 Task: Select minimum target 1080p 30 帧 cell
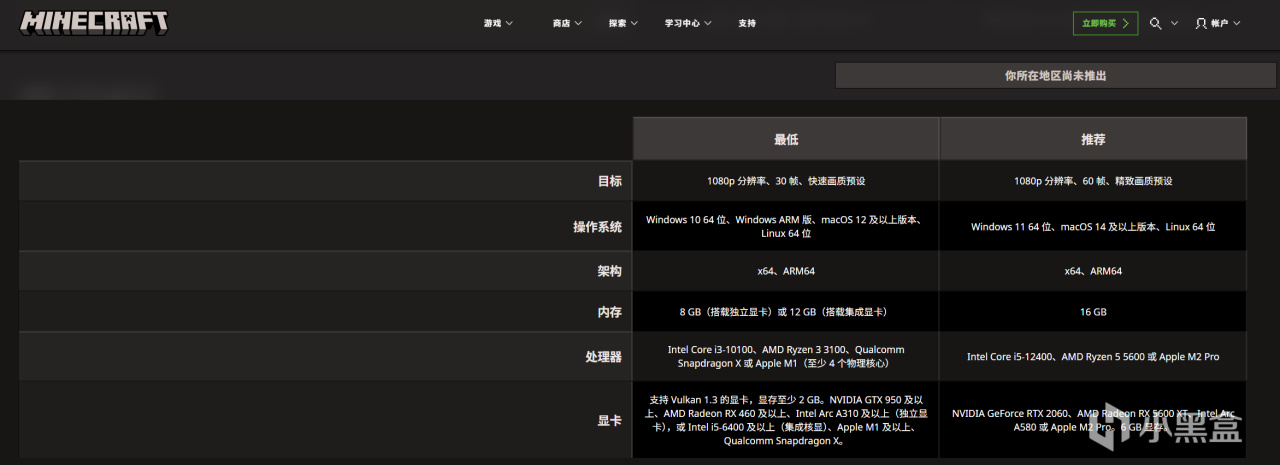786,181
